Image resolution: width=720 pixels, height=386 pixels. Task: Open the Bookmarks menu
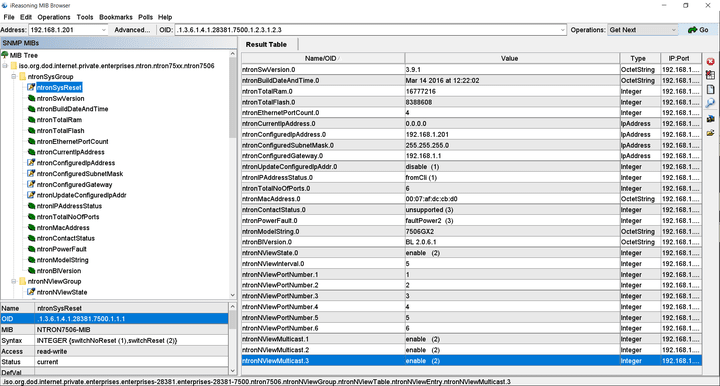[116, 17]
